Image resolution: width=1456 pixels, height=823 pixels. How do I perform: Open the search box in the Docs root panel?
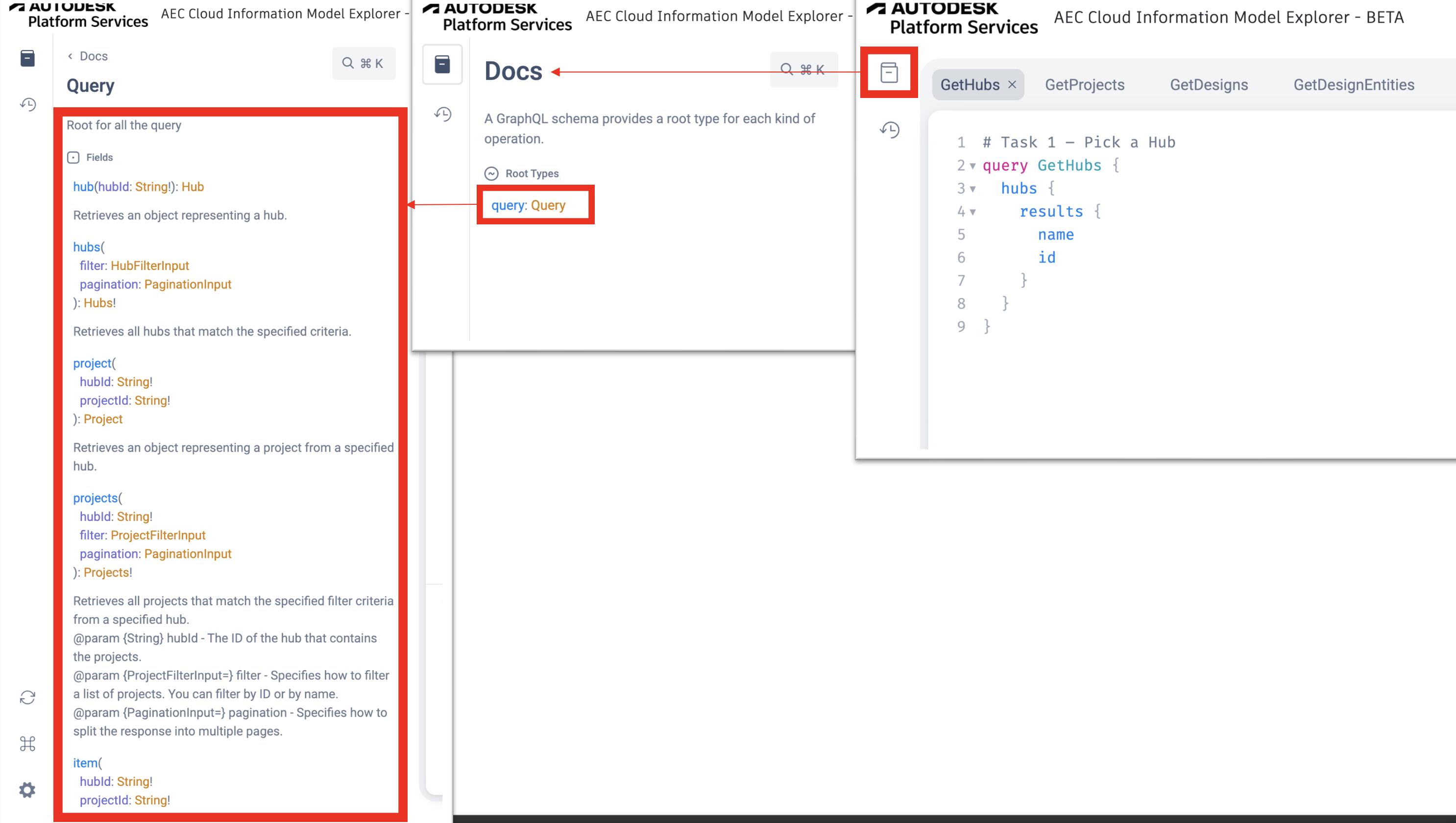pos(803,70)
